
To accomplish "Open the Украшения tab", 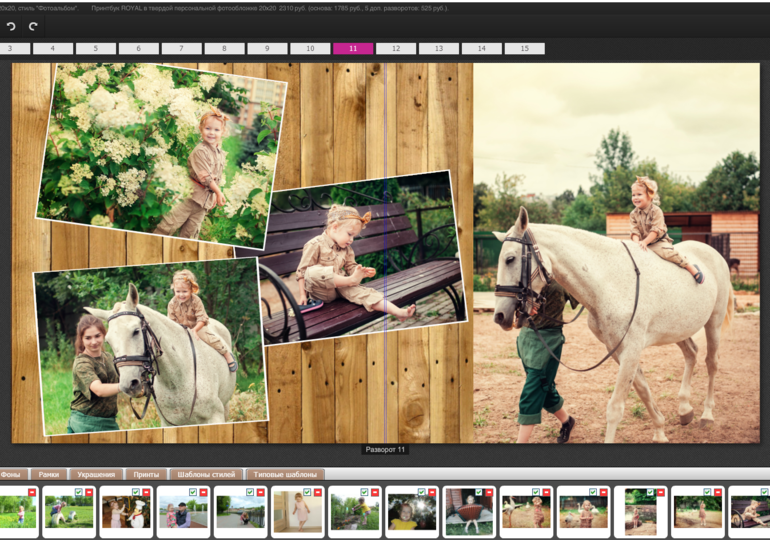I will (x=96, y=474).
